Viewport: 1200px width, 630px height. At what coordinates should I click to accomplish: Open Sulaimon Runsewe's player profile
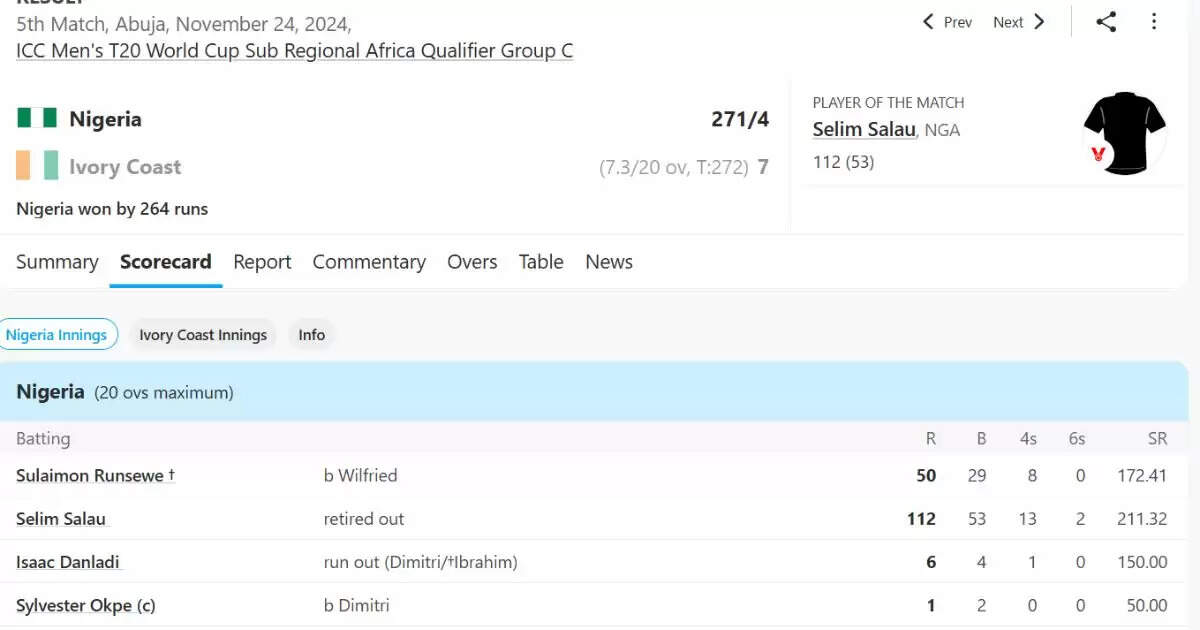[x=90, y=476]
